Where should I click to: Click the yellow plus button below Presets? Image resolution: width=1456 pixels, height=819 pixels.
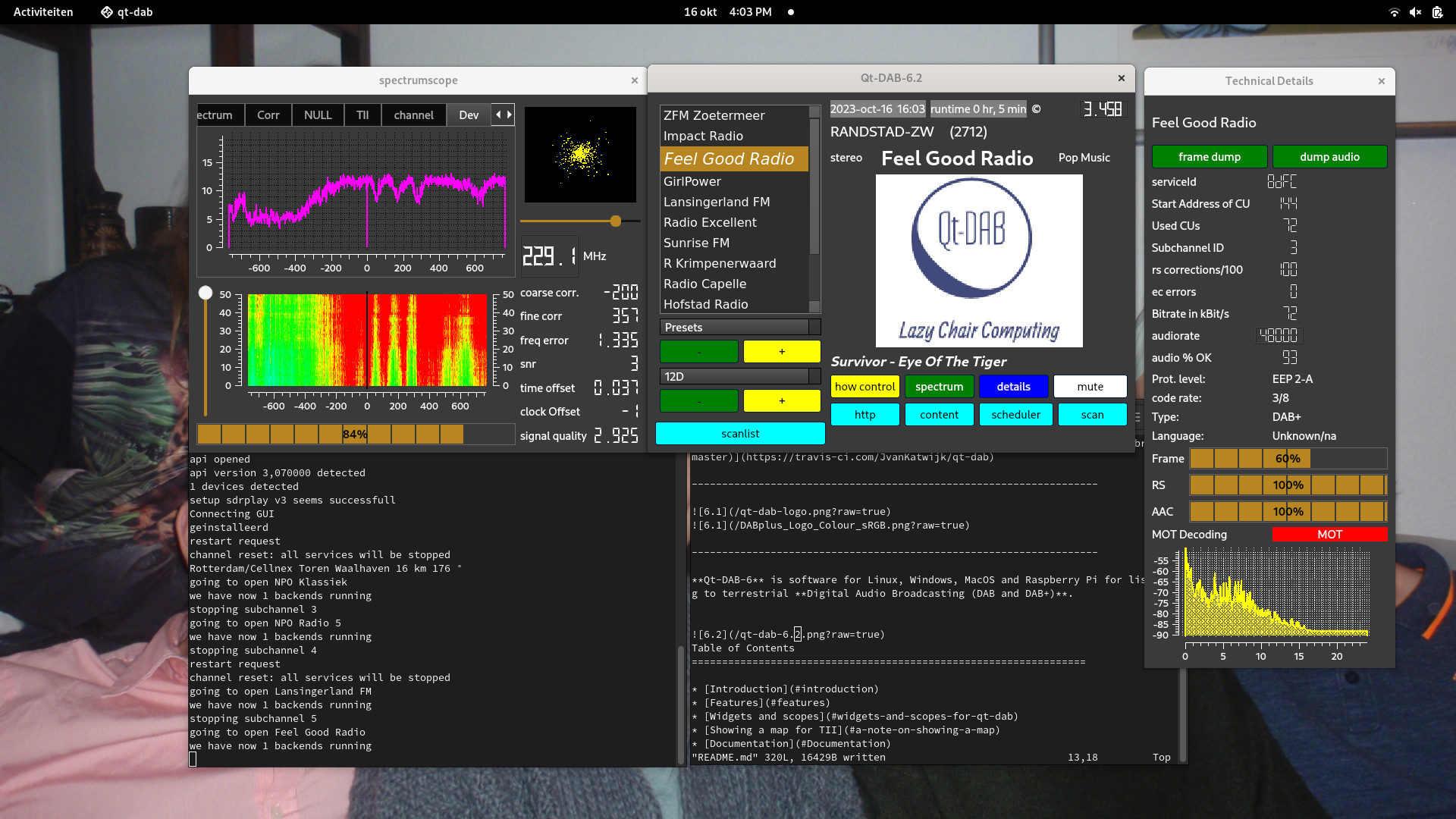782,351
